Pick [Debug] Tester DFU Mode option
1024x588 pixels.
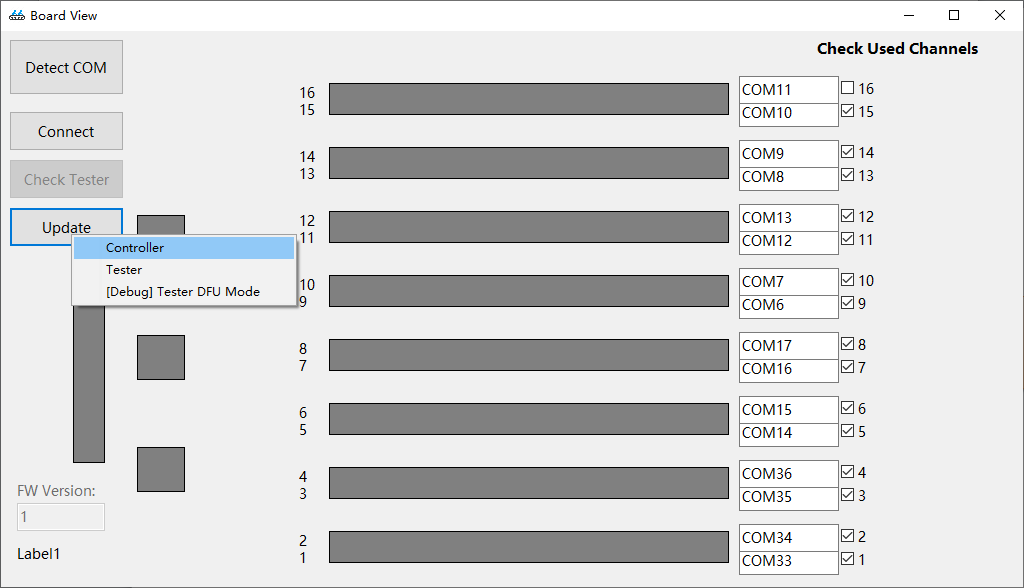tap(184, 292)
